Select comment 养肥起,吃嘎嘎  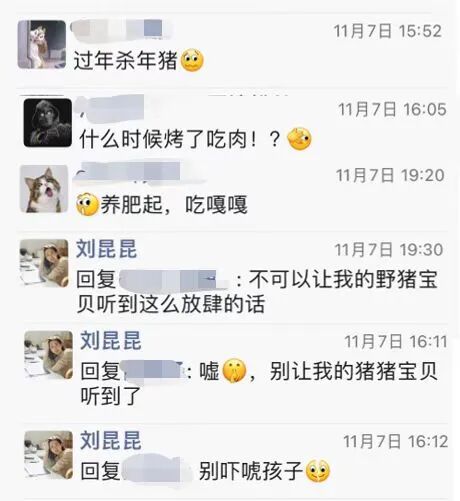click(x=174, y=205)
